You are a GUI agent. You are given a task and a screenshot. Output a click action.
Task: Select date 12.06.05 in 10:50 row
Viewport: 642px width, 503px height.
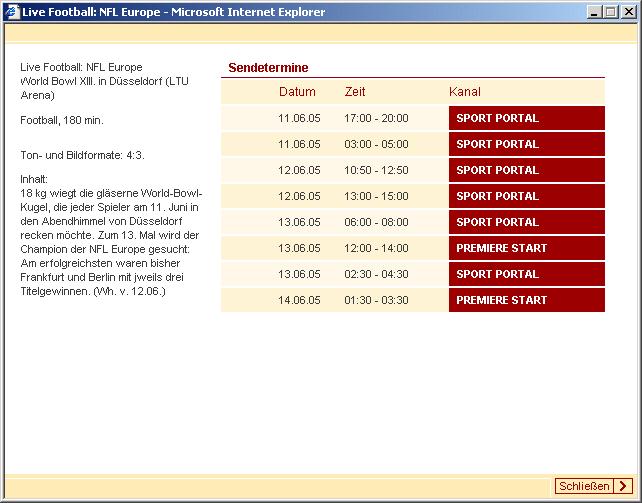point(299,170)
